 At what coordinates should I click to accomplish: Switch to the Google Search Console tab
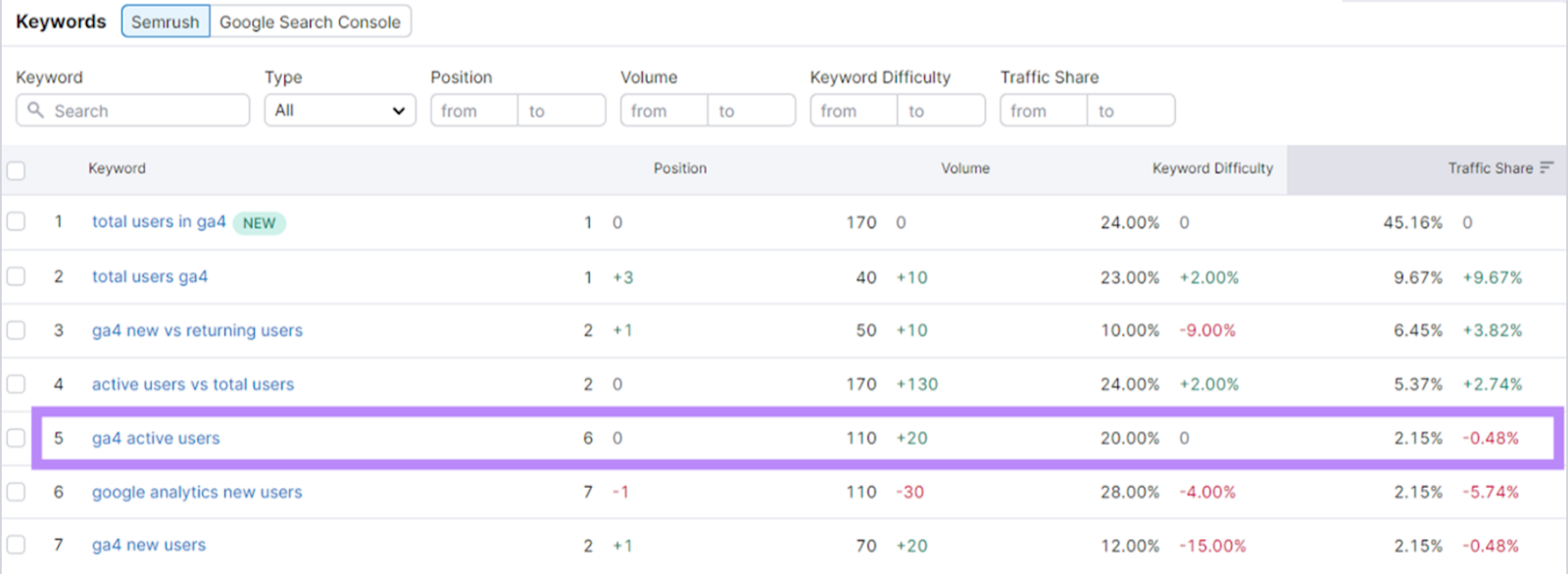(310, 22)
